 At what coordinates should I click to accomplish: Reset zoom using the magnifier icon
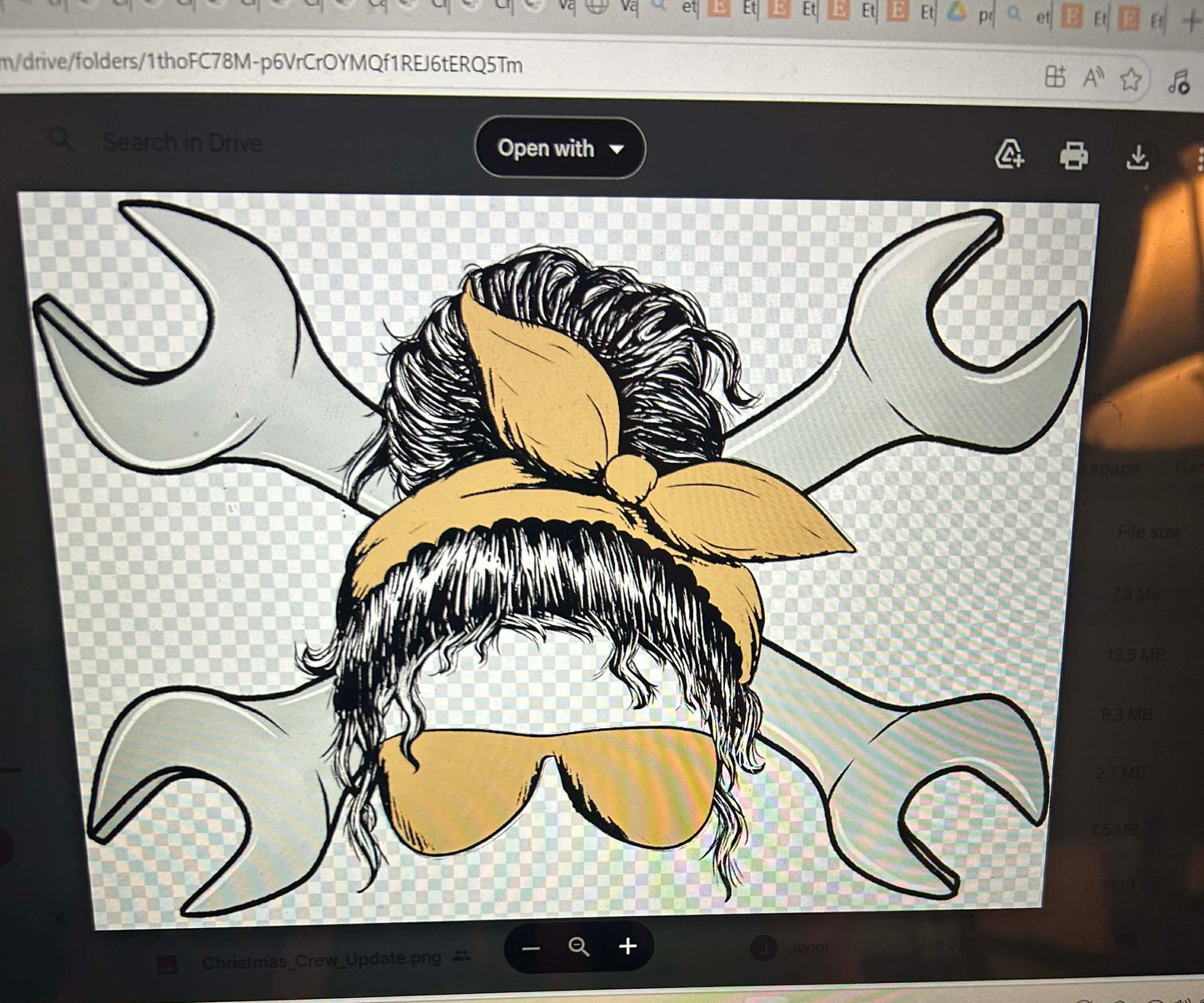(x=578, y=946)
